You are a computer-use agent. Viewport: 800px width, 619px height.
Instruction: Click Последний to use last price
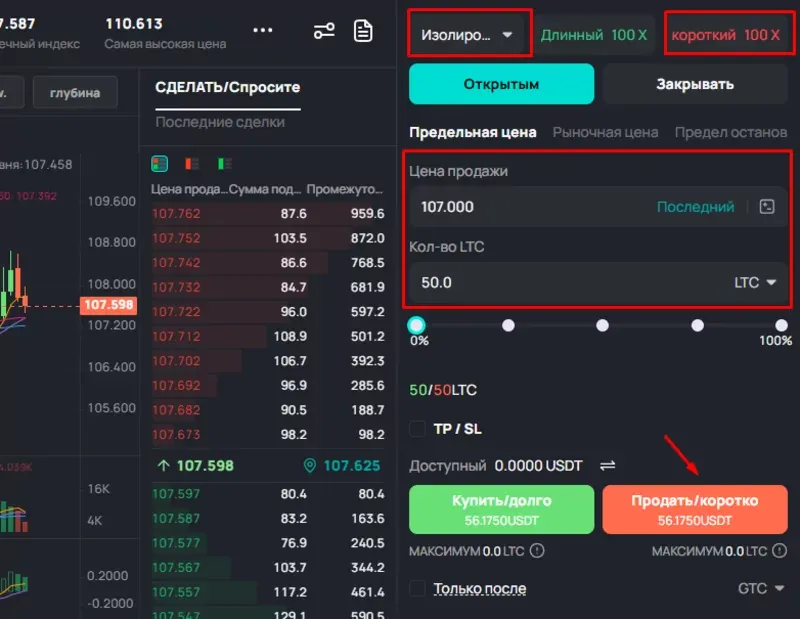click(695, 207)
